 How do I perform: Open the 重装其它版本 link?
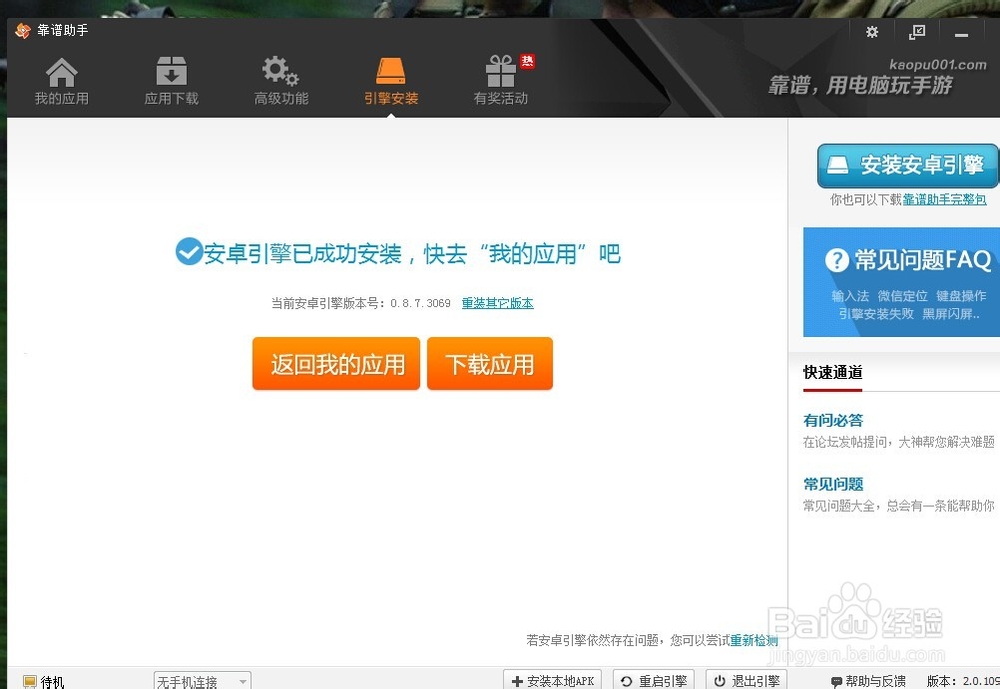tap(497, 303)
